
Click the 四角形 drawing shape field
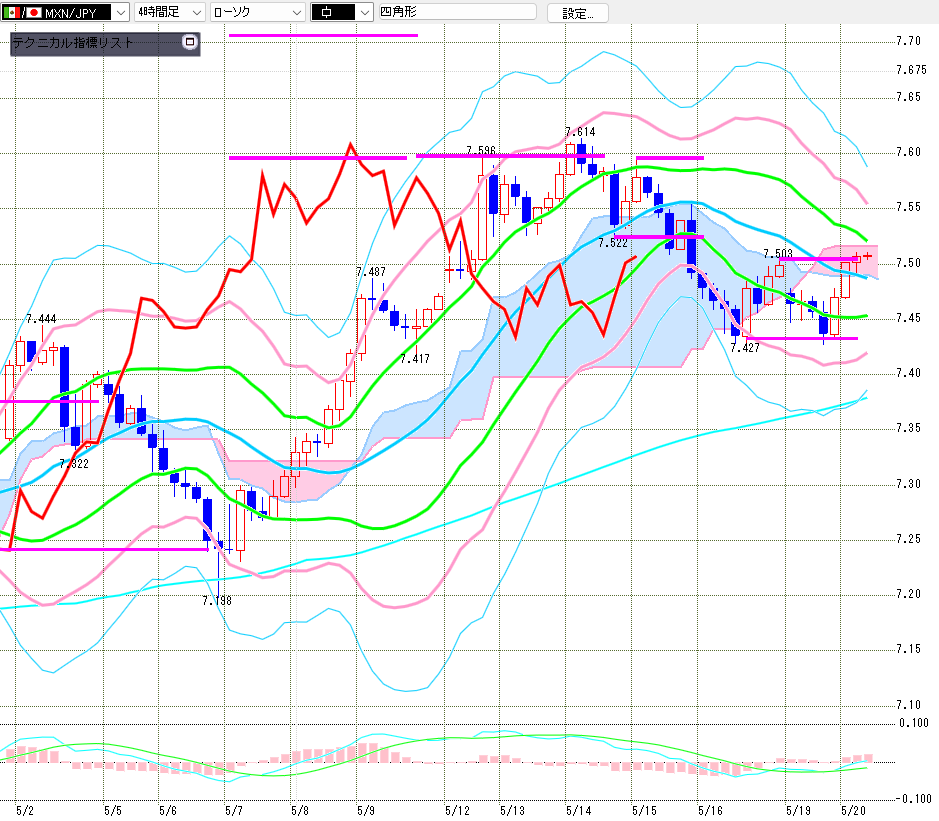458,11
